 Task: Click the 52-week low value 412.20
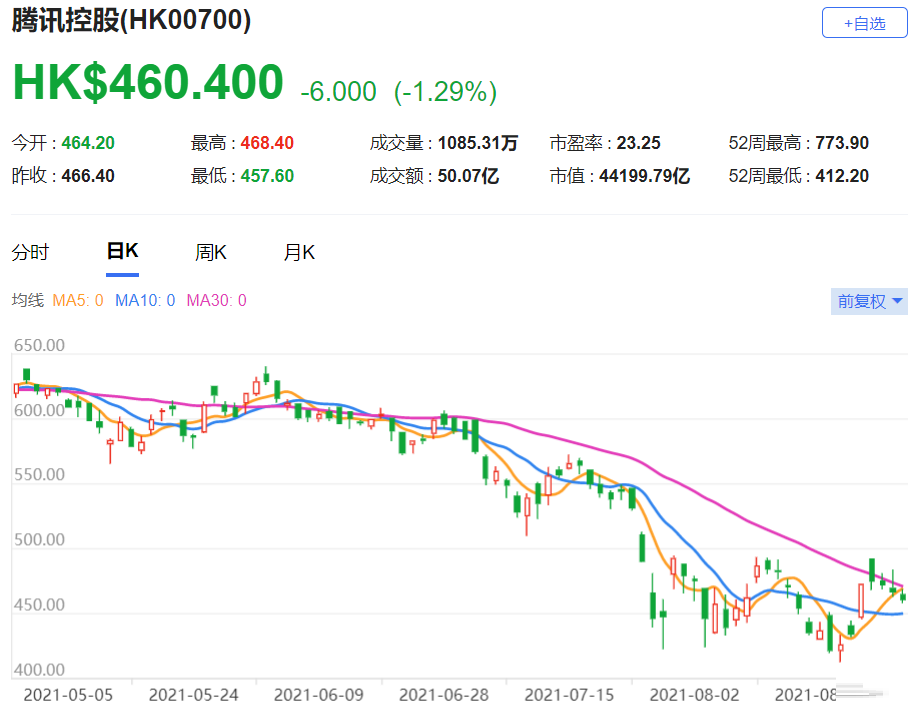[x=842, y=175]
